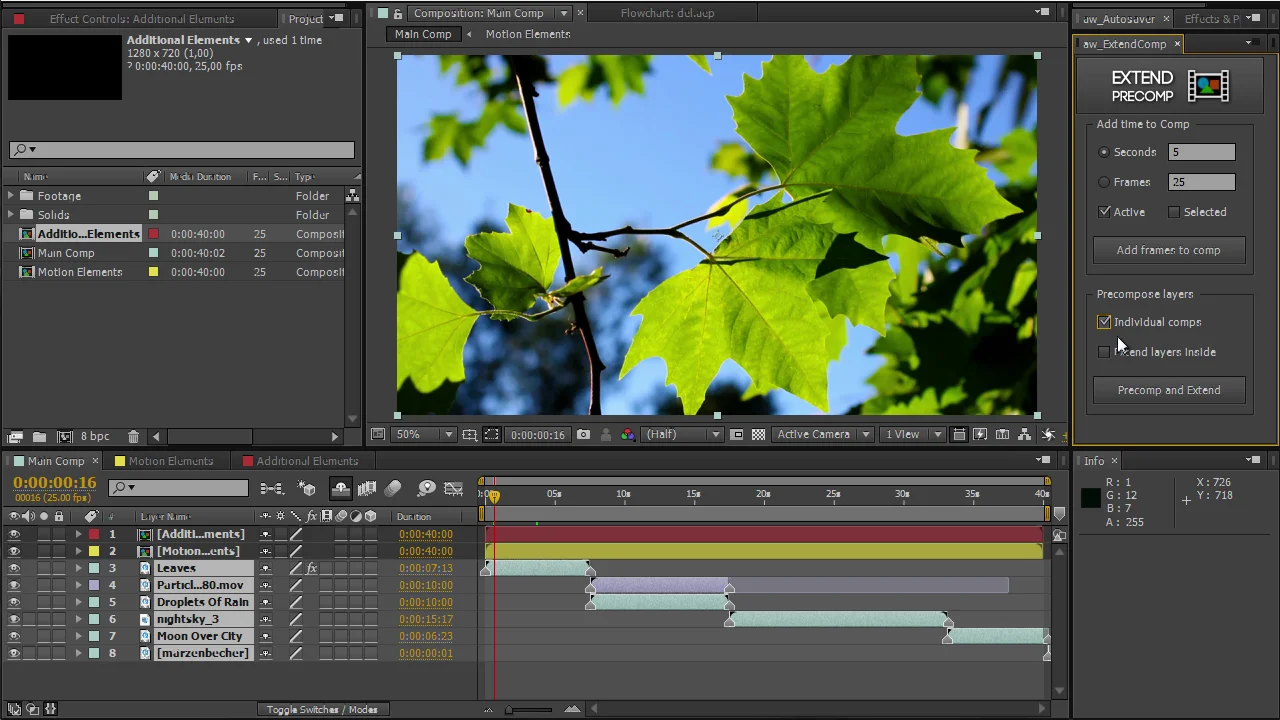This screenshot has width=1280, height=720.
Task: Toggle Draft 3D icon in timeline
Action: click(x=307, y=488)
